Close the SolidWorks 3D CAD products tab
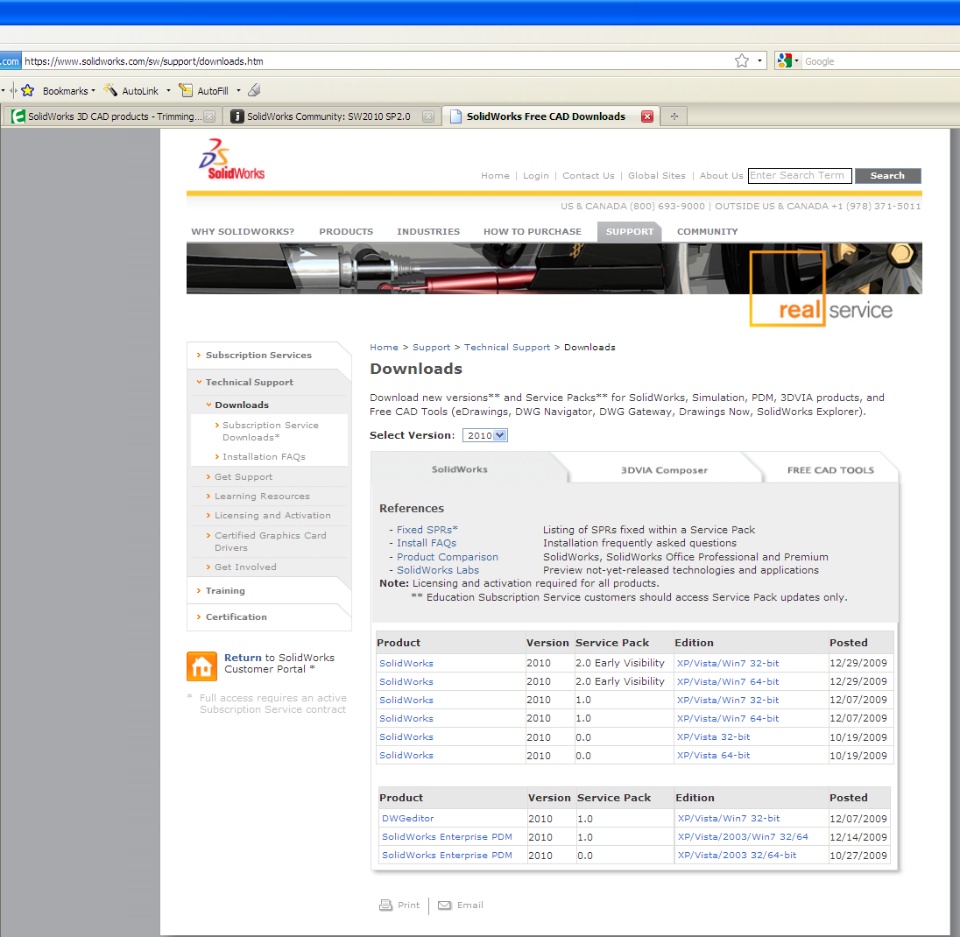This screenshot has width=960, height=937. pos(209,116)
